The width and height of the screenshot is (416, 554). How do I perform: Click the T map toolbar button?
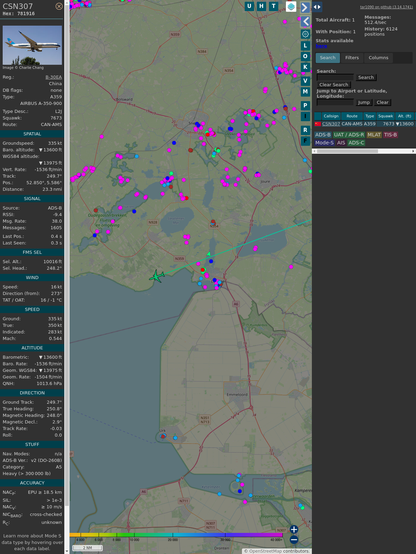pos(273,6)
